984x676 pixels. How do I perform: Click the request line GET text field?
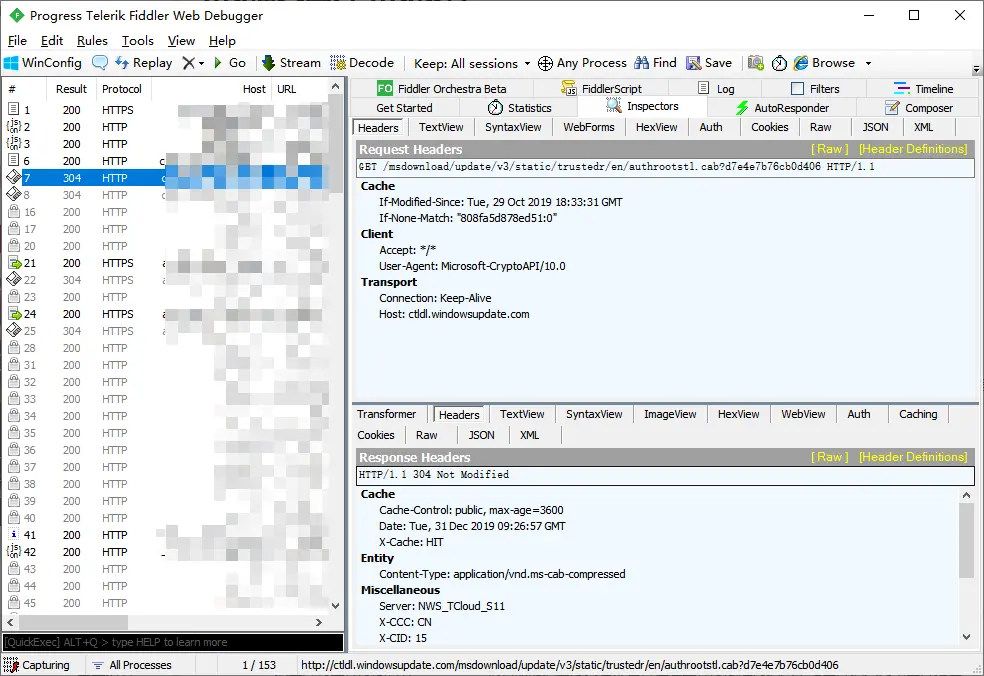(665, 167)
